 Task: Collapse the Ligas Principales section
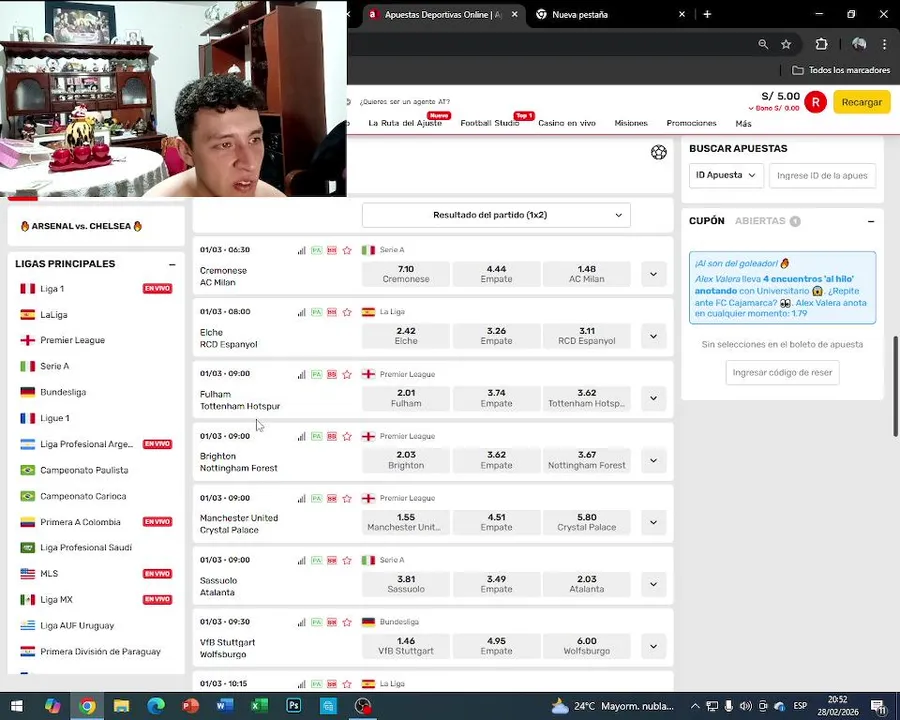[172, 264]
